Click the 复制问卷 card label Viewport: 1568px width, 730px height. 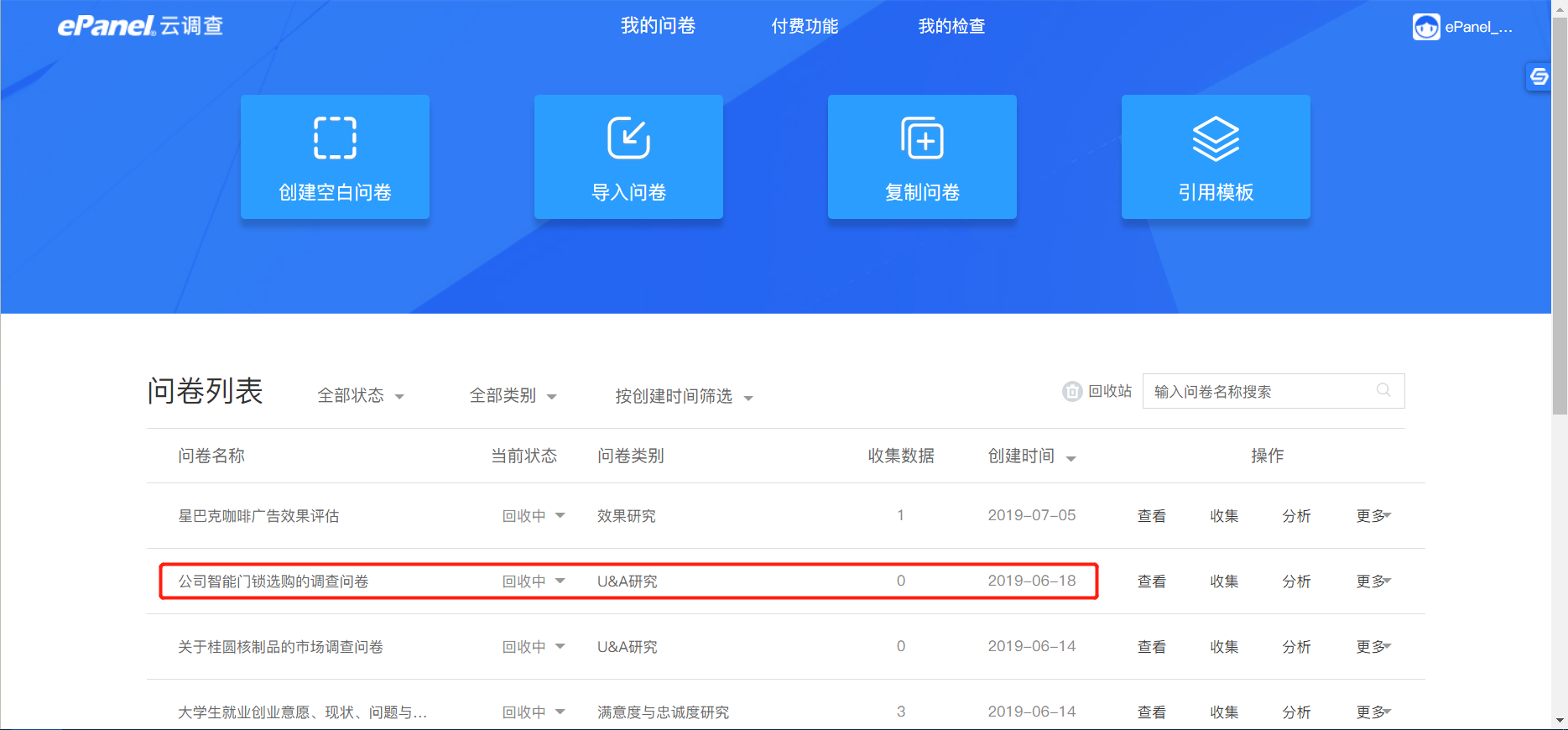pos(922,192)
